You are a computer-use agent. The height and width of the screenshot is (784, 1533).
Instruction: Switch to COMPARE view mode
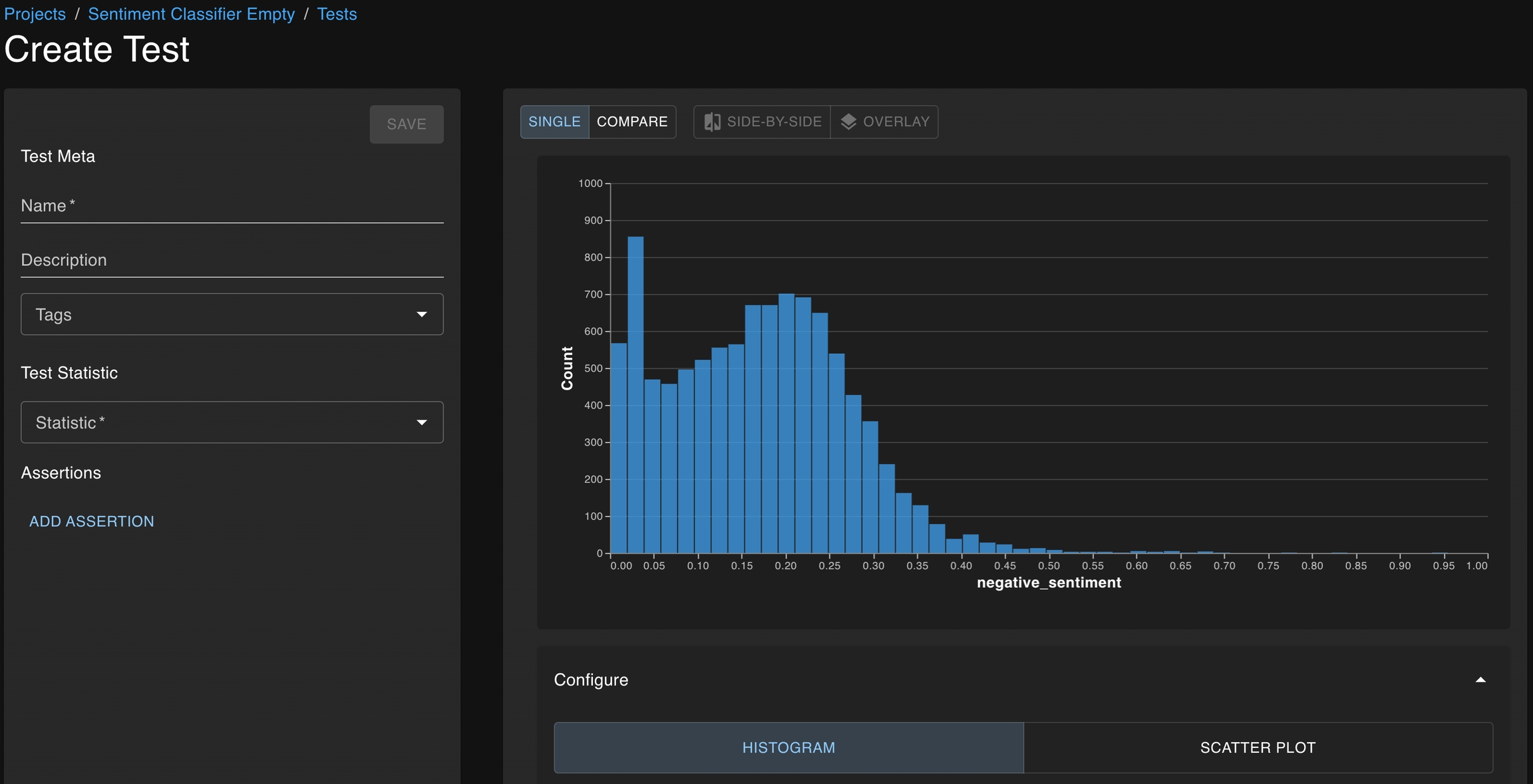click(x=631, y=122)
